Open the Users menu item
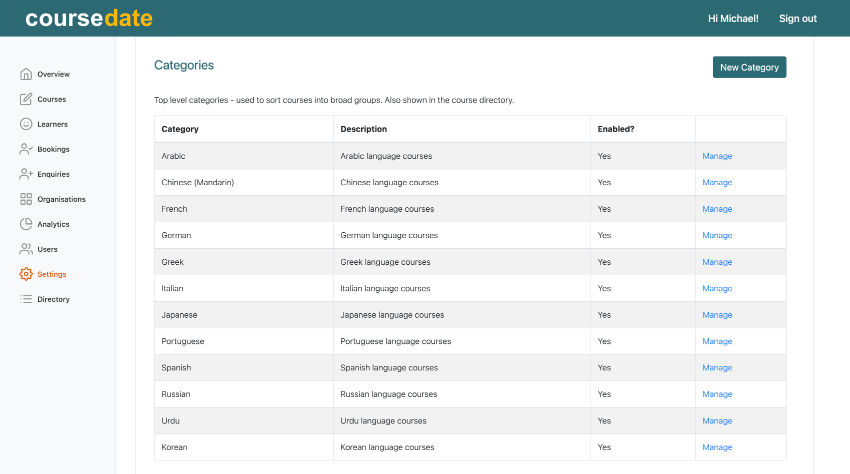The height and width of the screenshot is (474, 850). (x=47, y=249)
